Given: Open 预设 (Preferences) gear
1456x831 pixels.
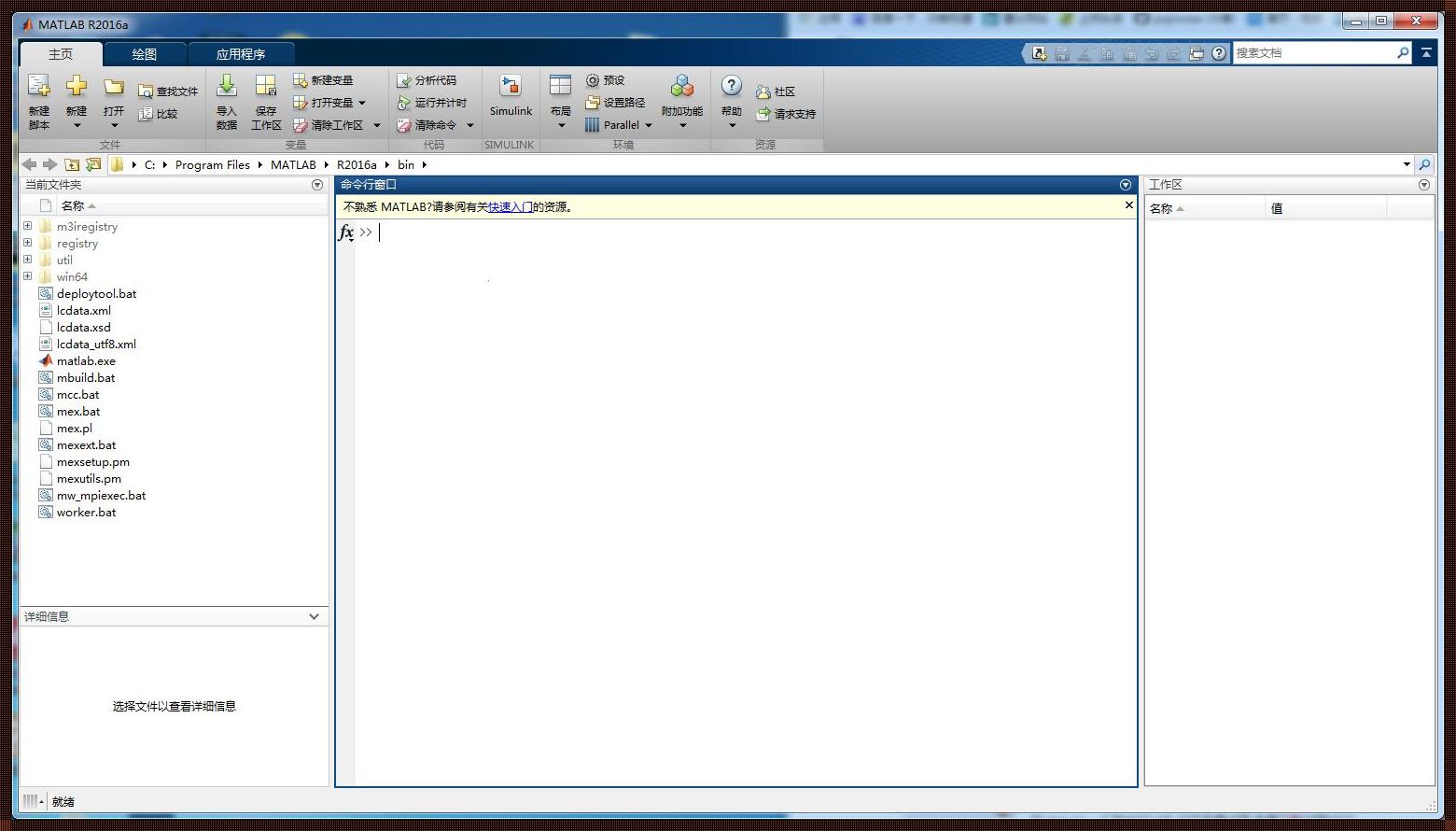Looking at the screenshot, I should point(605,80).
